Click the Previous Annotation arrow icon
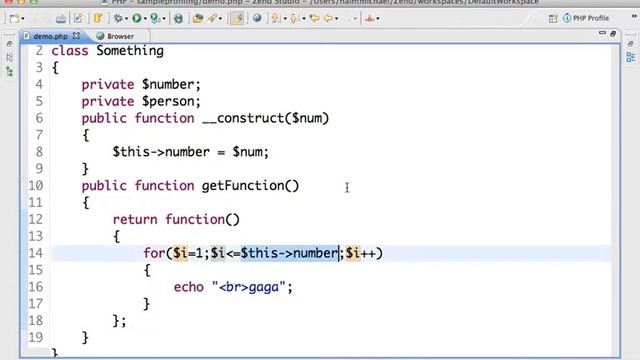 [x=294, y=18]
